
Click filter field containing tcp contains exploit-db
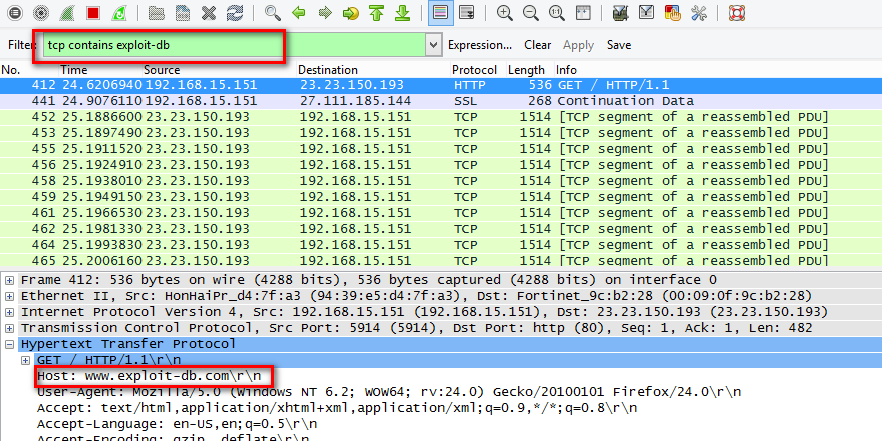coord(234,45)
